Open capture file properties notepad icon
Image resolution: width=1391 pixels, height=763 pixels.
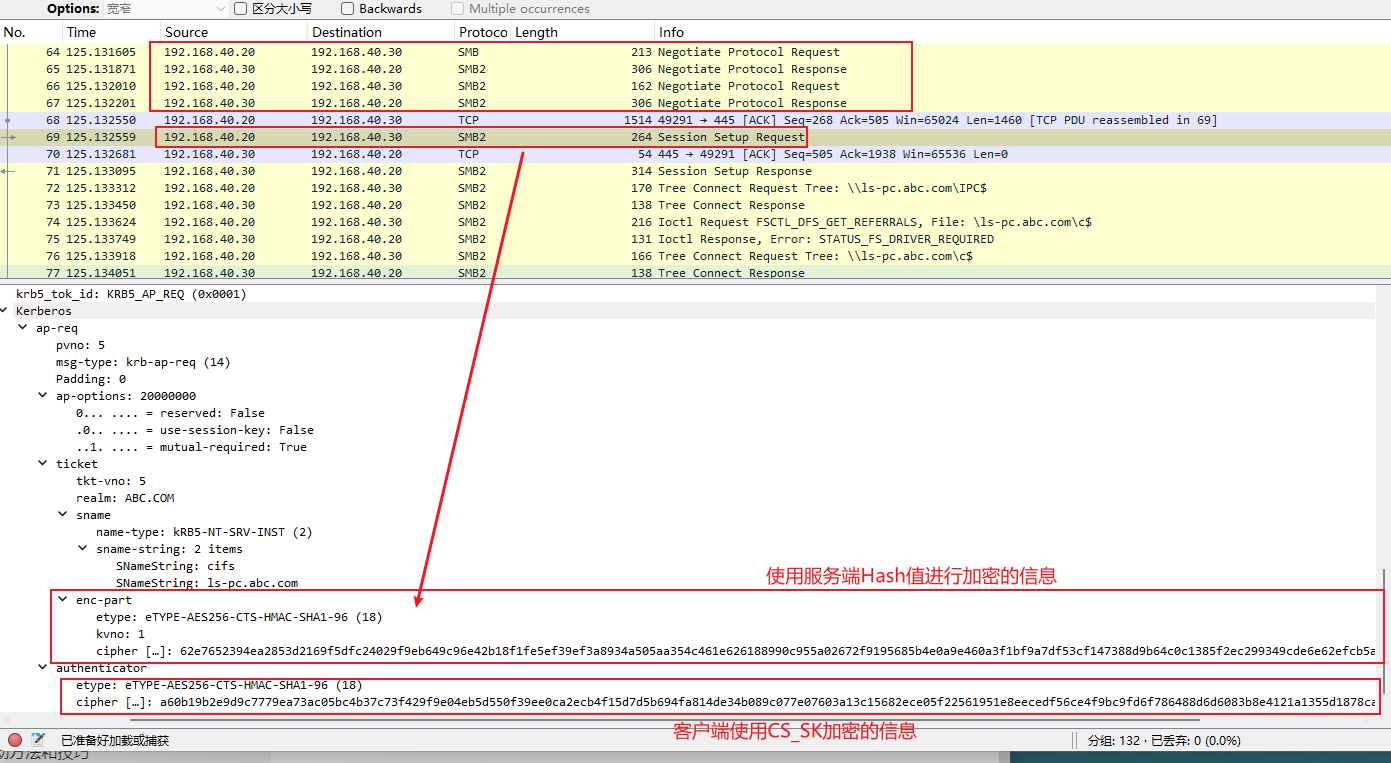click(38, 740)
